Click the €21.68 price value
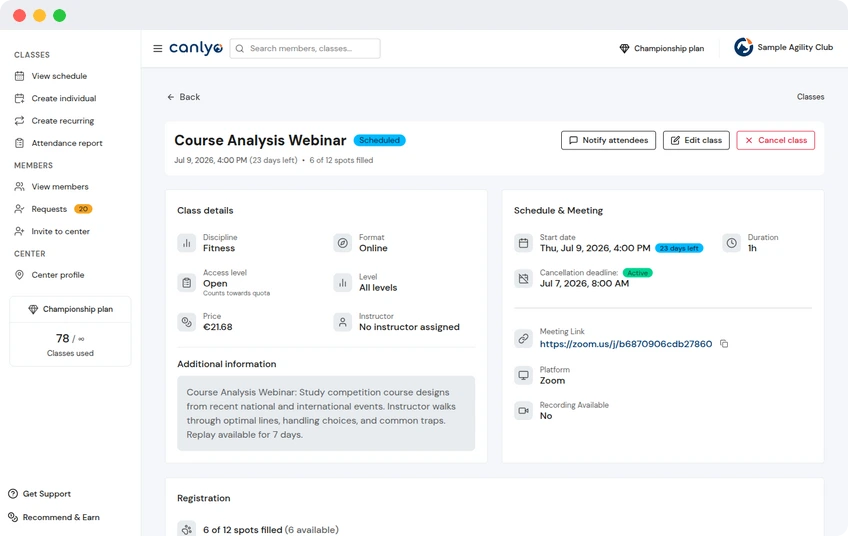Screen dimensions: 848x536 coord(217,327)
